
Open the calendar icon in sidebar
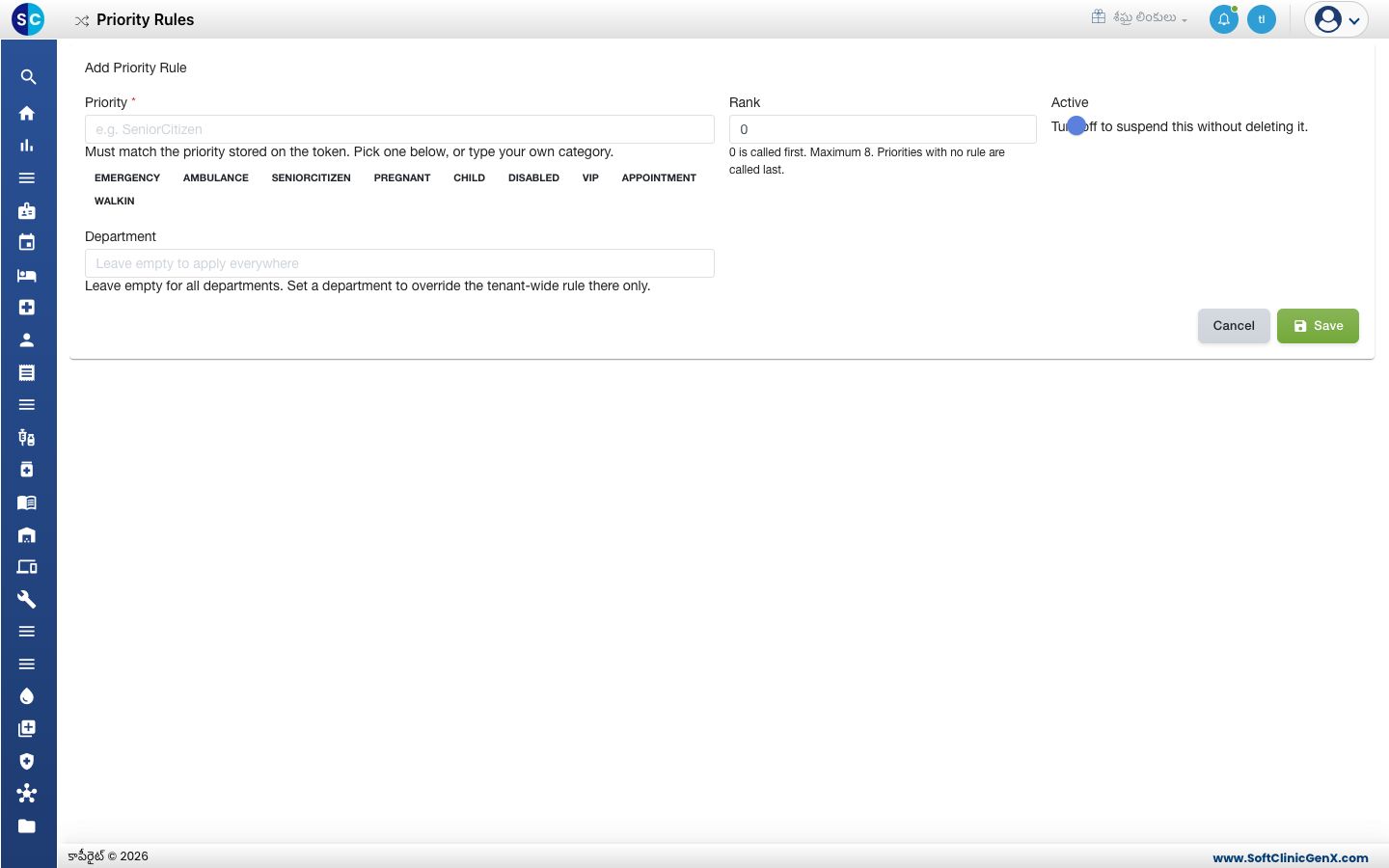pyautogui.click(x=27, y=242)
